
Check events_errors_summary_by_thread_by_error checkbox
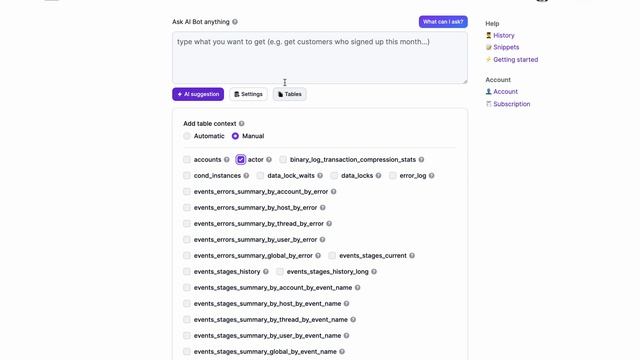[187, 224]
